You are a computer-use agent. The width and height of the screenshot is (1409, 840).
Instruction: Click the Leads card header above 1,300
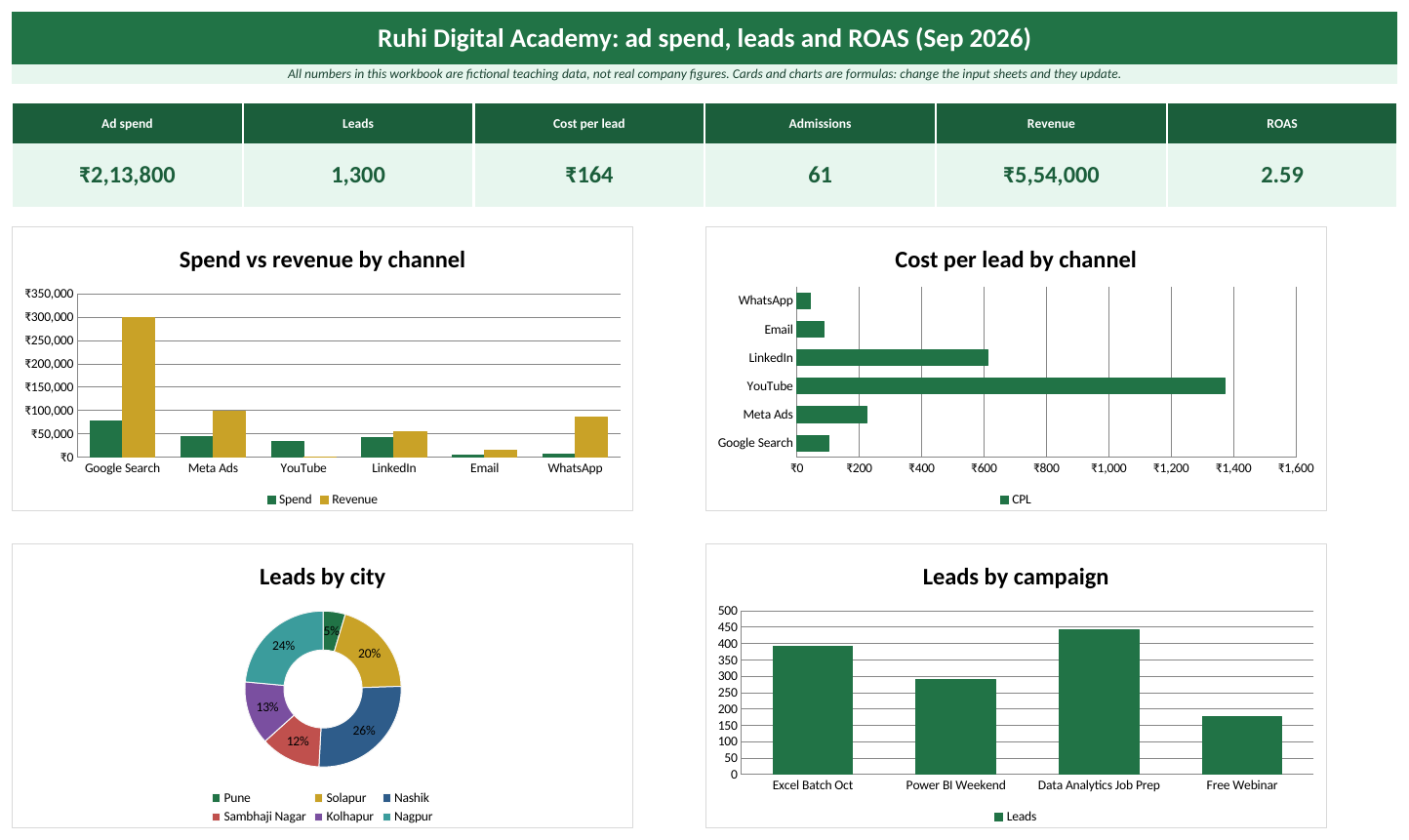pos(358,124)
